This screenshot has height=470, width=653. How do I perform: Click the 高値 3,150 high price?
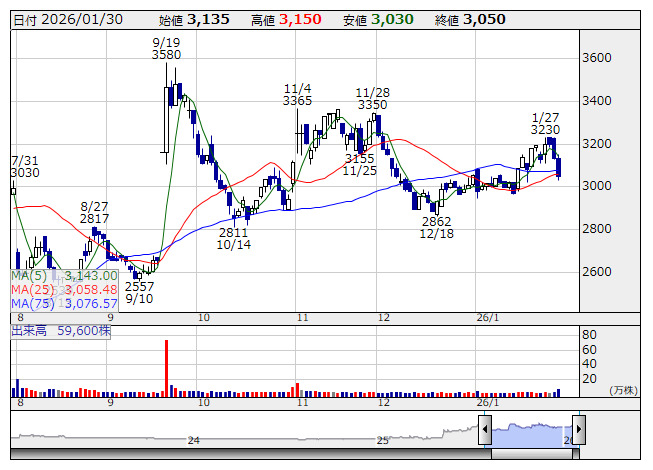coord(286,19)
